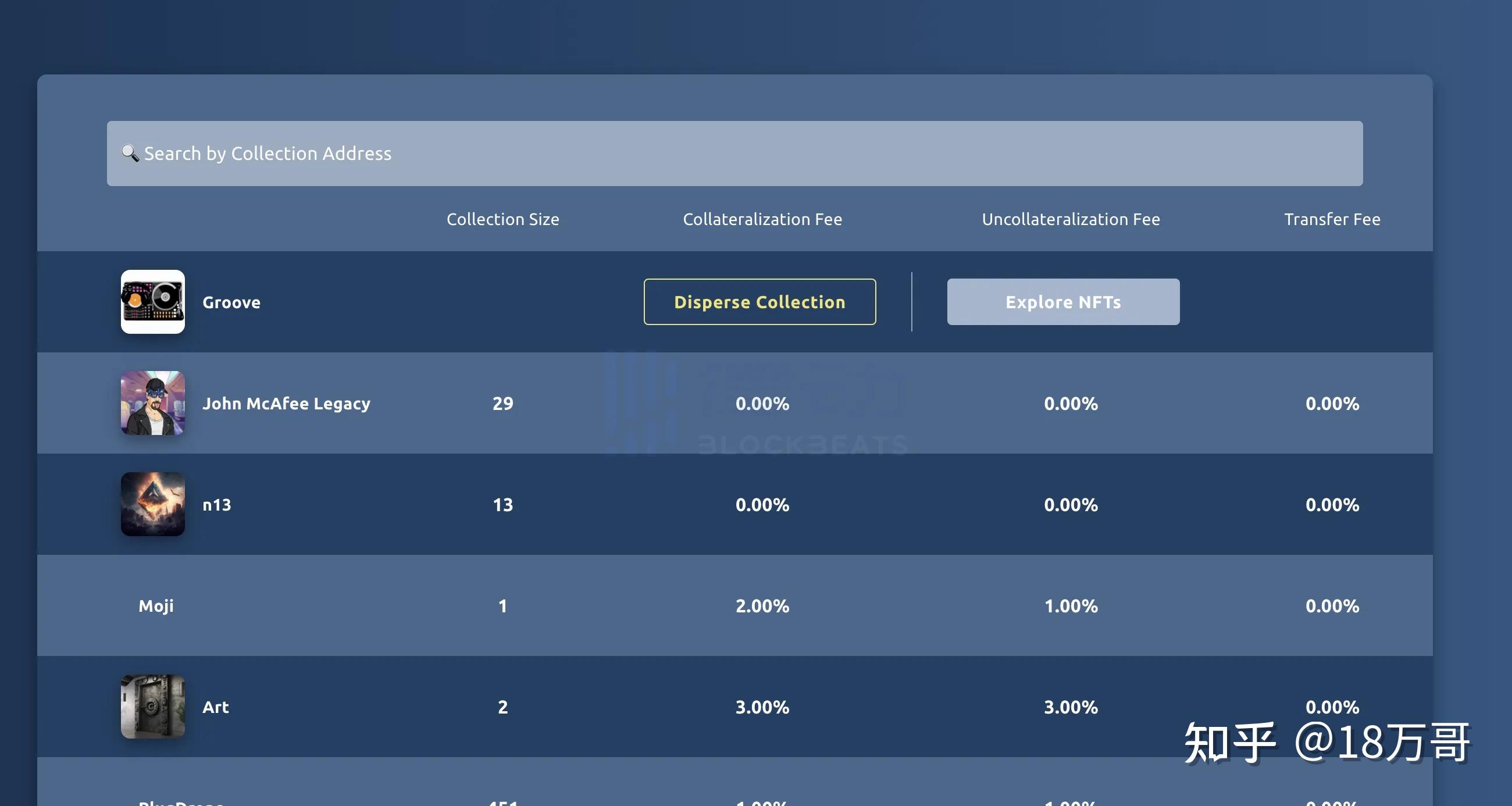Click the Transfer Fee column header
The height and width of the screenshot is (806, 1512).
1331,219
